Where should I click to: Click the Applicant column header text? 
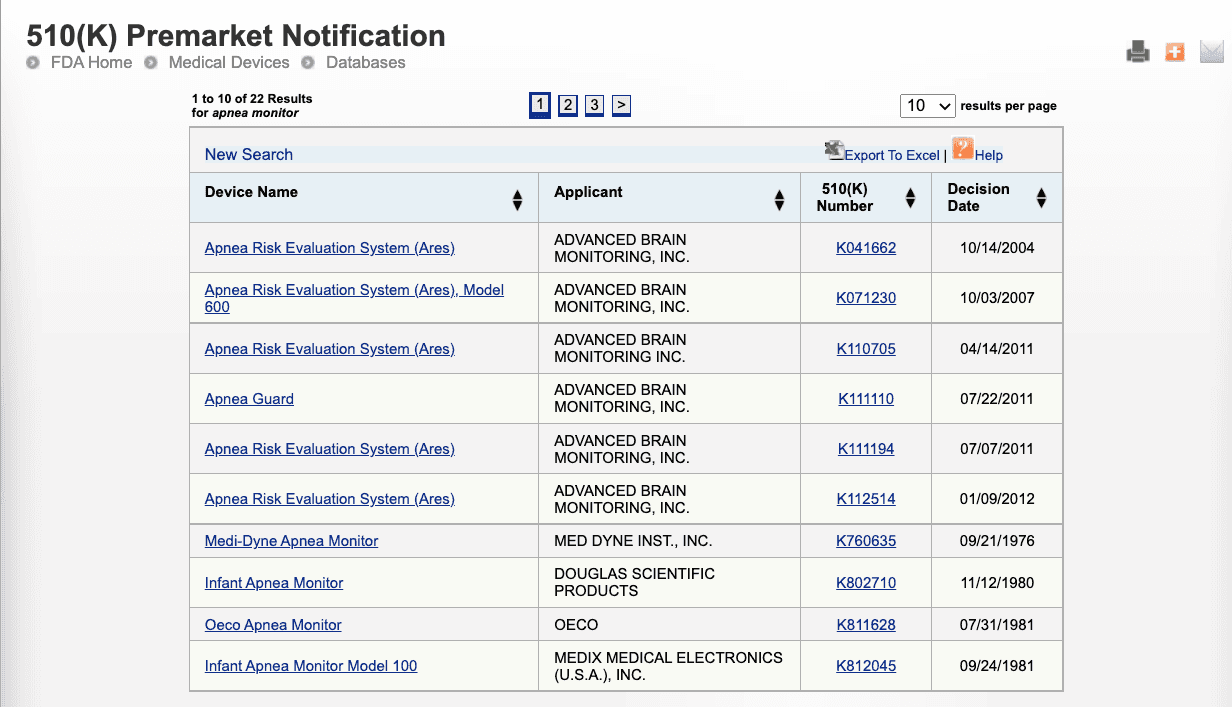coord(588,192)
